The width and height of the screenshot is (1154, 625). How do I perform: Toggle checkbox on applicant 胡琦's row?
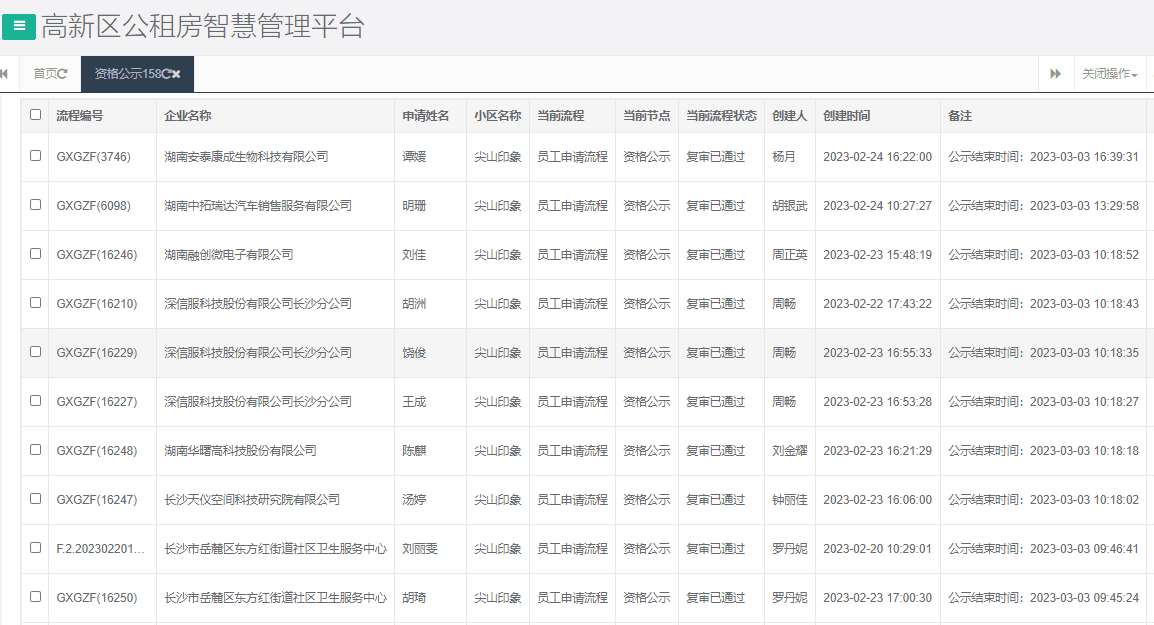(35, 597)
